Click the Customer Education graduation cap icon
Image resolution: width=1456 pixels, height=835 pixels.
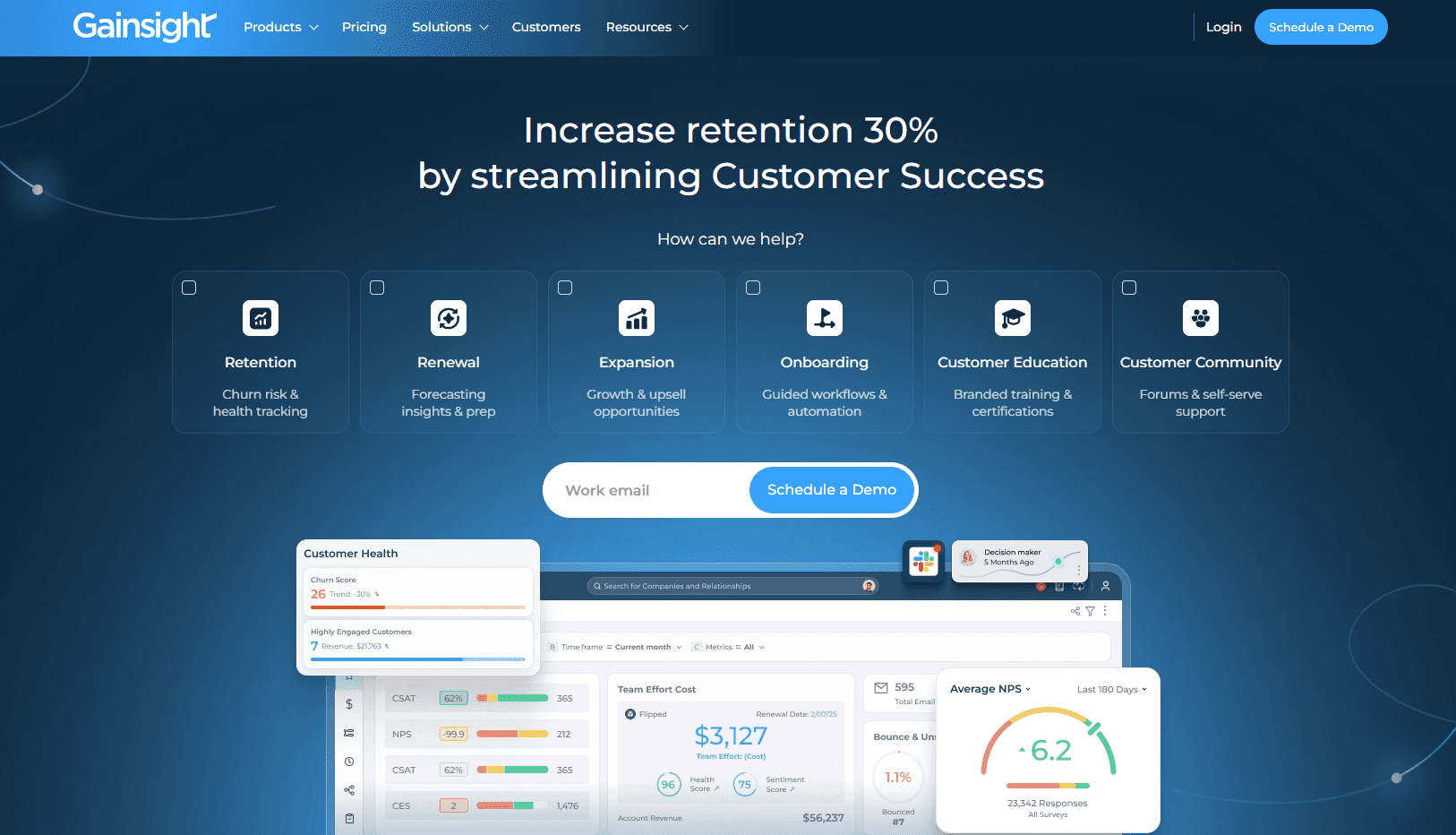click(x=1013, y=318)
